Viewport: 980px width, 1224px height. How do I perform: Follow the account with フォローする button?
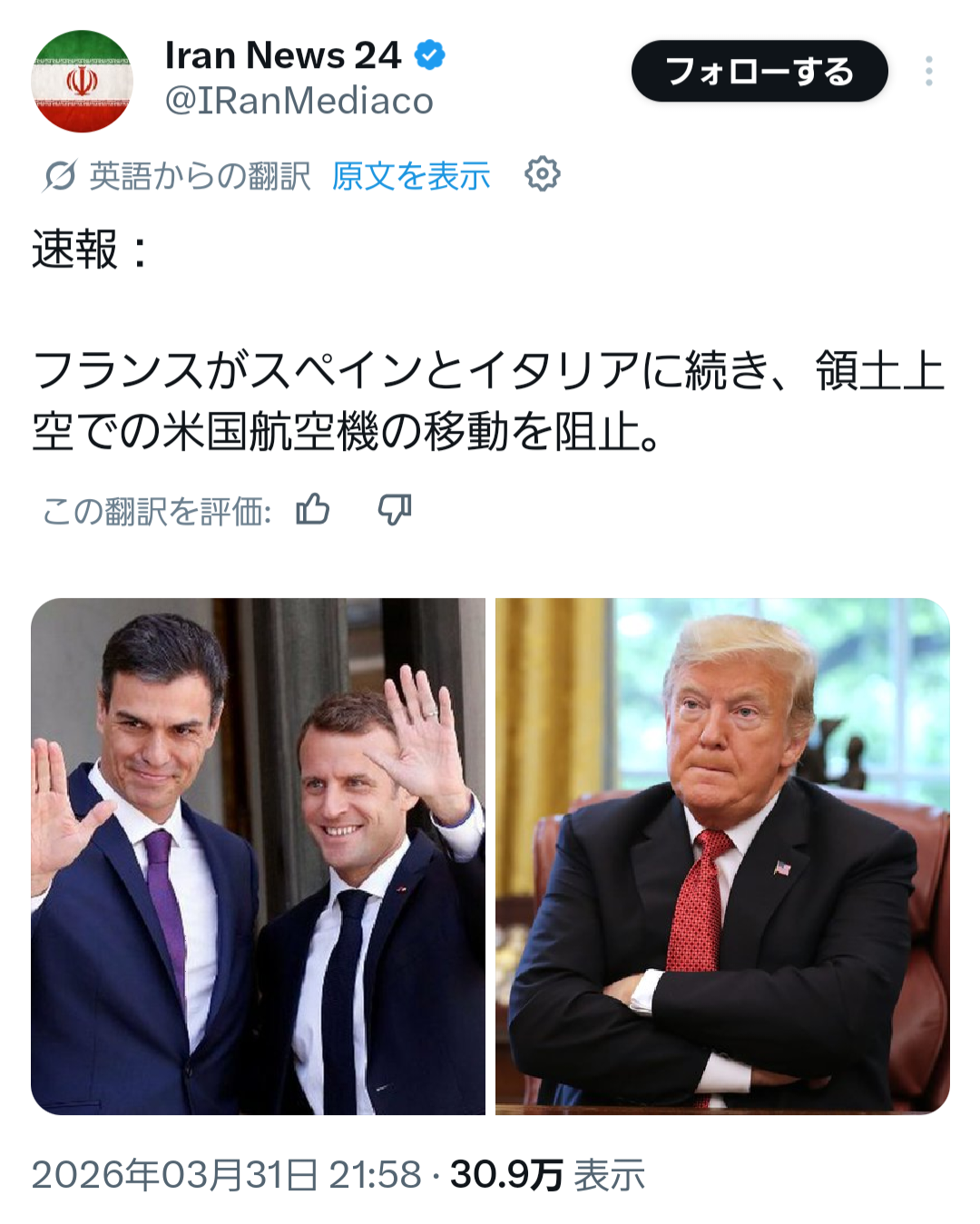click(x=759, y=71)
